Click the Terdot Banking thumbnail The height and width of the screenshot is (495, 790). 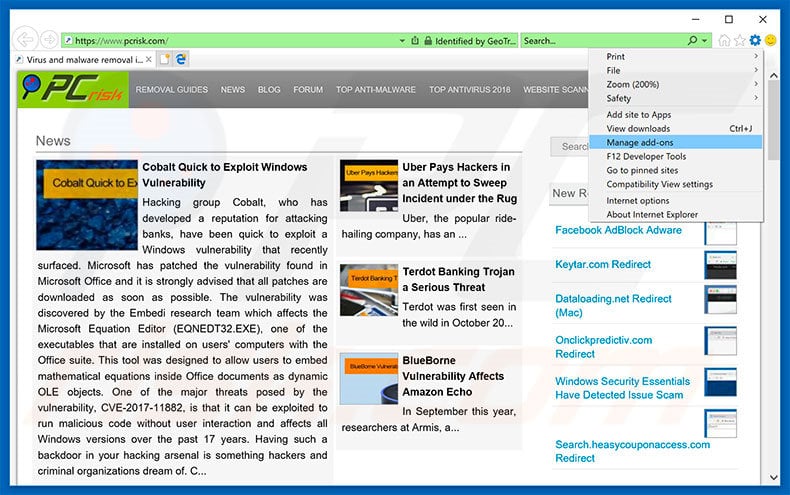(x=369, y=290)
